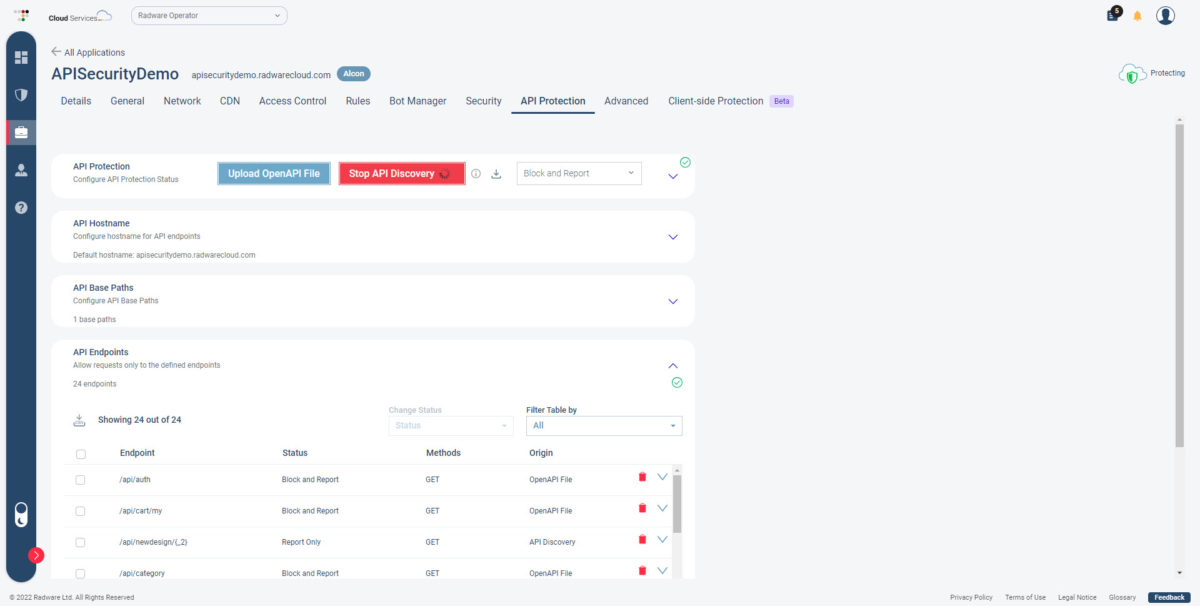This screenshot has height=606, width=1200.
Task: Switch to the Advanced tab
Action: pos(626,101)
